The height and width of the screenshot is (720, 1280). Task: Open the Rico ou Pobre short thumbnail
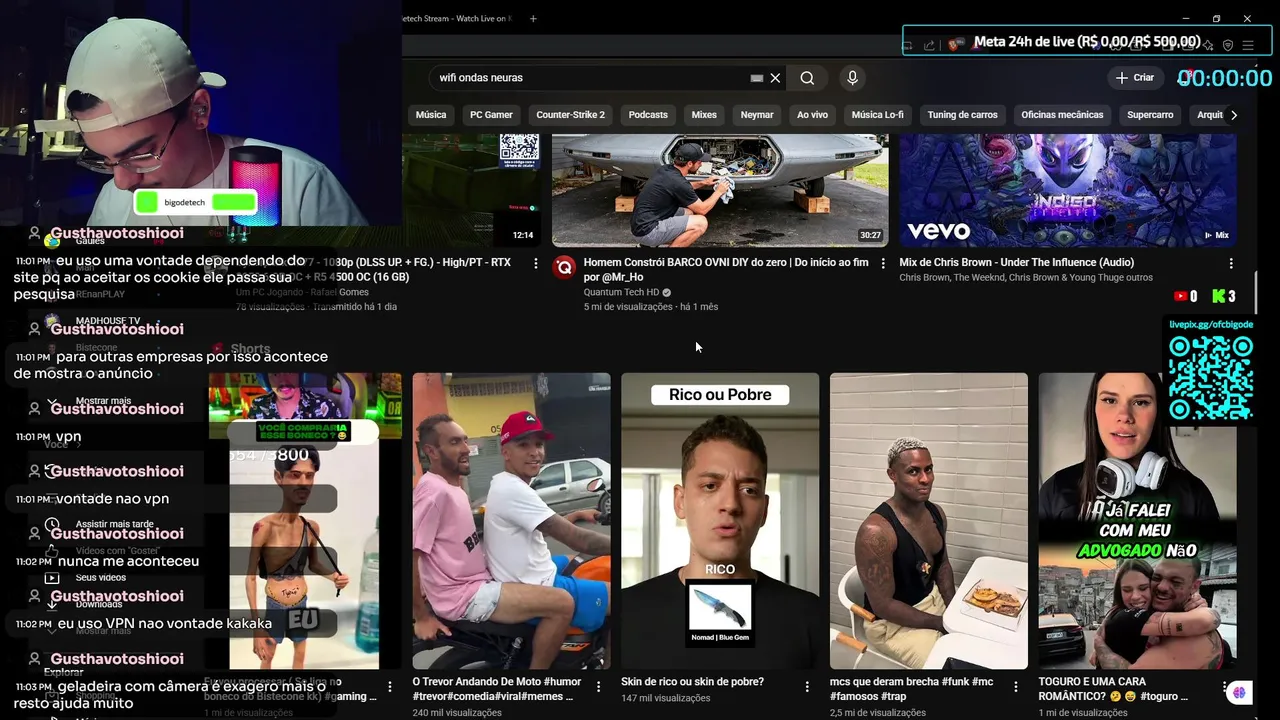(720, 521)
